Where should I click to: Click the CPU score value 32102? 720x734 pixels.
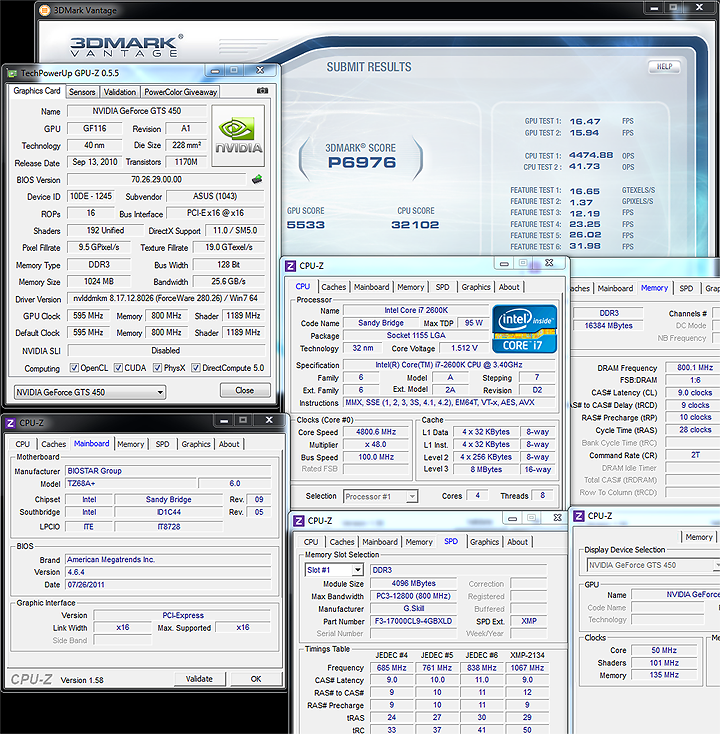point(415,225)
